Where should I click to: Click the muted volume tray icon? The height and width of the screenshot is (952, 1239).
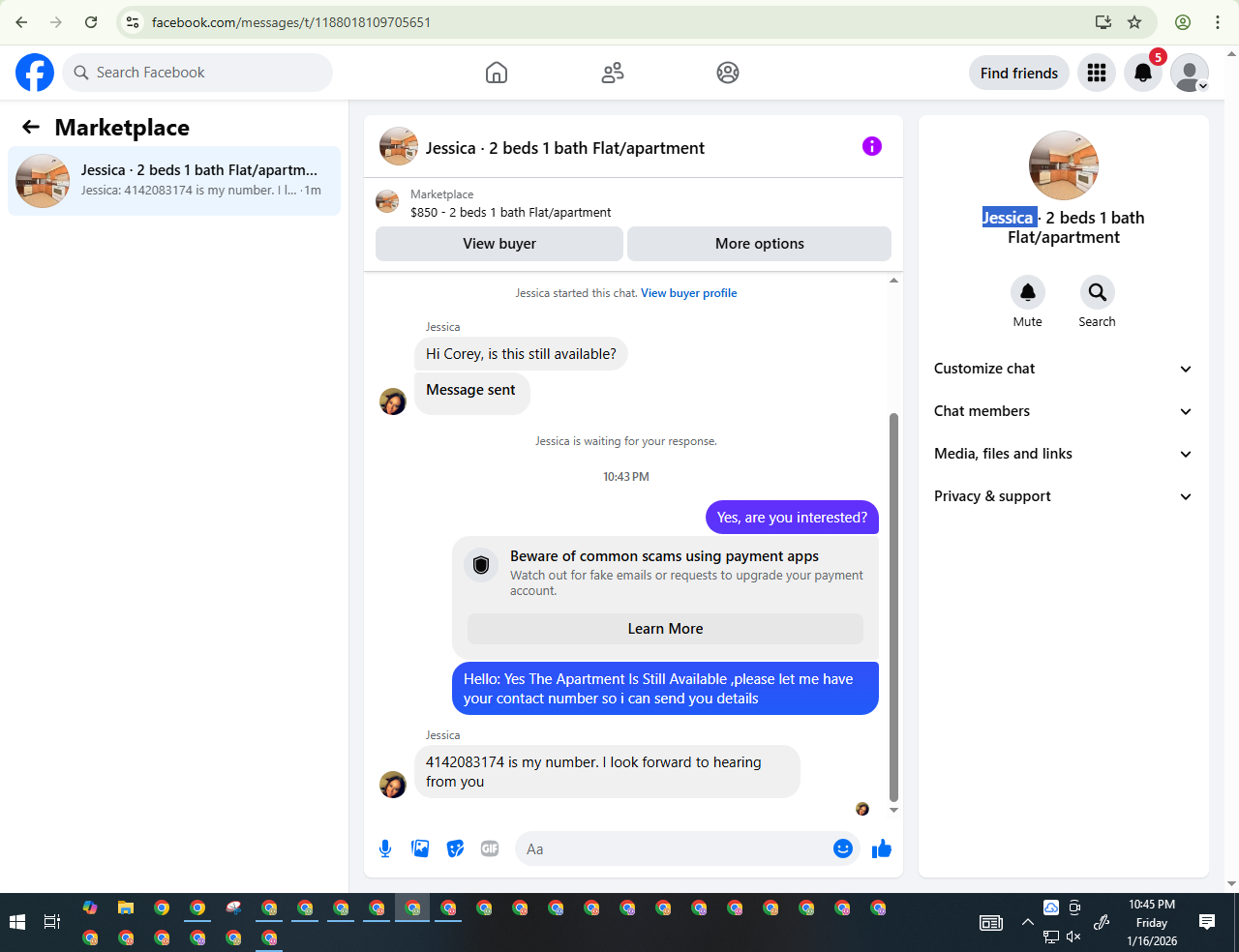(1073, 937)
